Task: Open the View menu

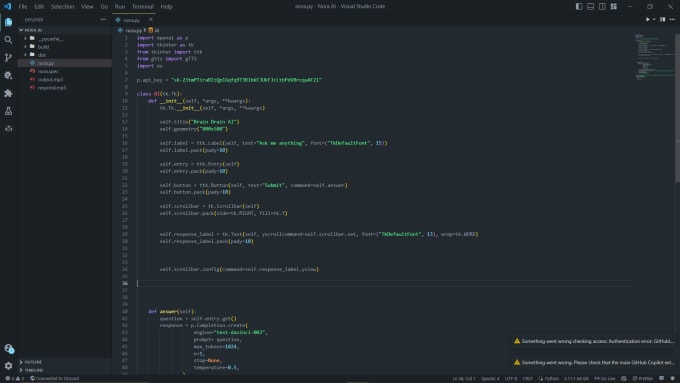Action: [87, 7]
